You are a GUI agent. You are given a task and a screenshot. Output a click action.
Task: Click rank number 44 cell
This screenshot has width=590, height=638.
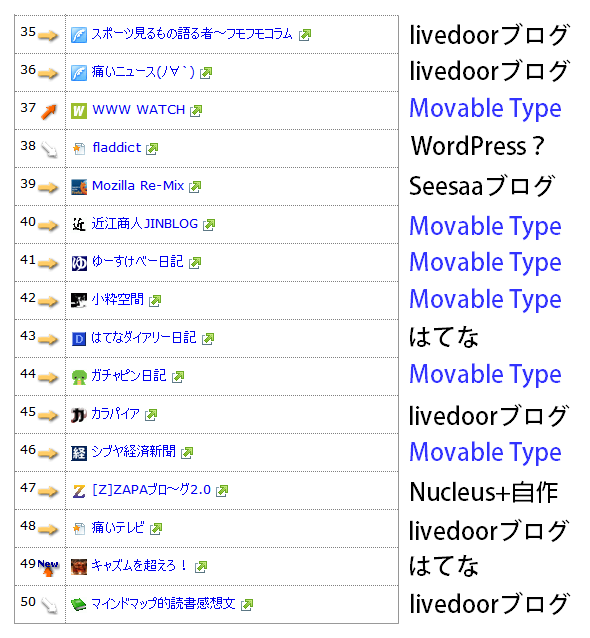click(x=40, y=376)
